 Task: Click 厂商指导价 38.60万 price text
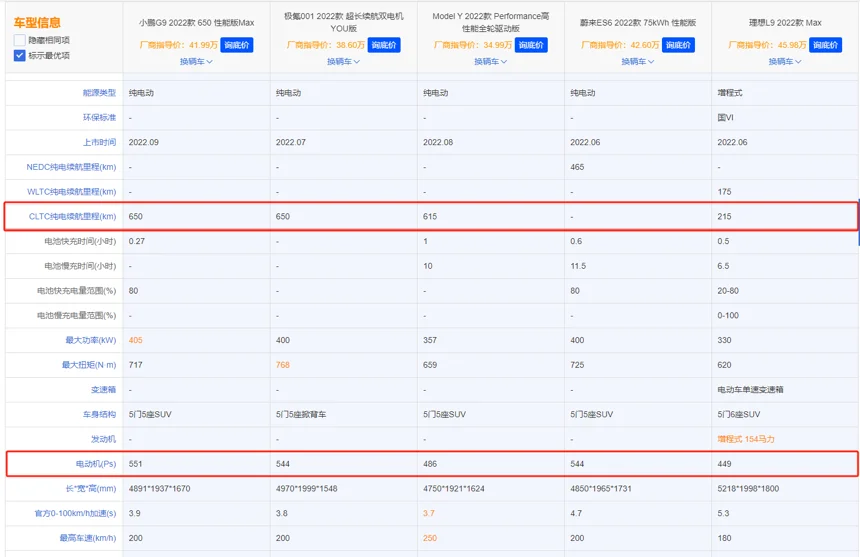tap(326, 45)
